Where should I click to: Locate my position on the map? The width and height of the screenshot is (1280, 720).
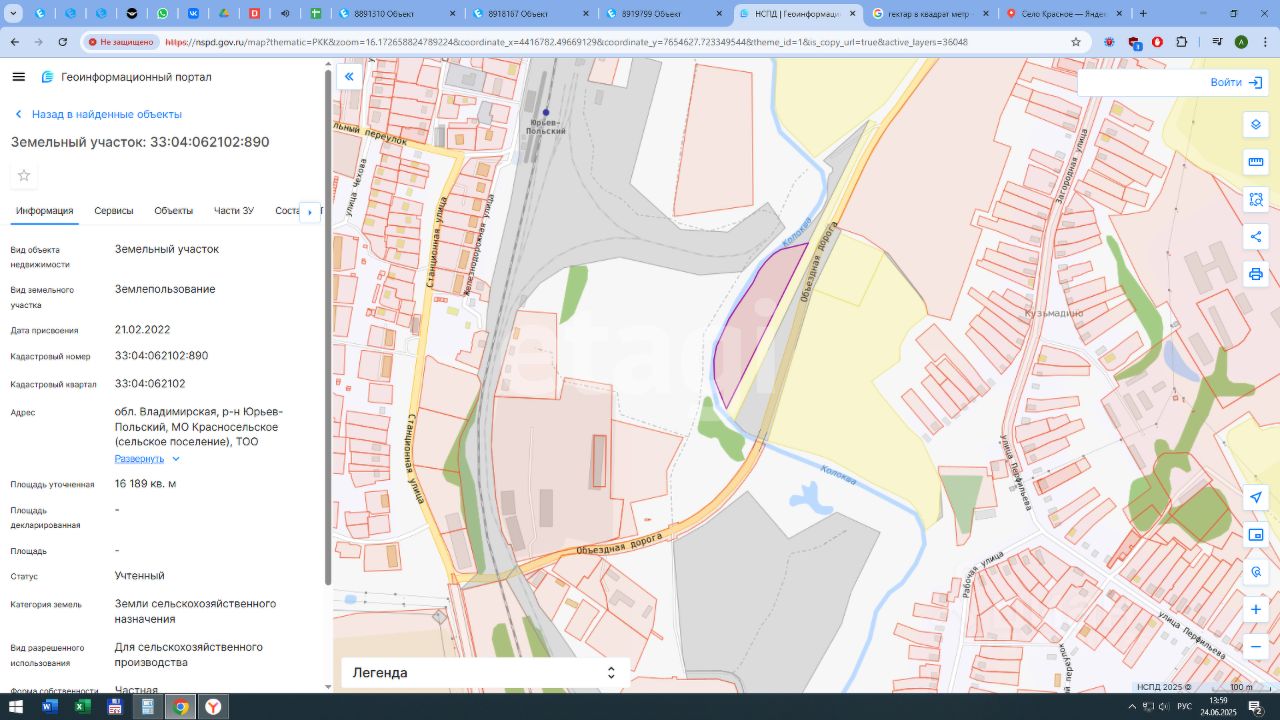tap(1256, 498)
